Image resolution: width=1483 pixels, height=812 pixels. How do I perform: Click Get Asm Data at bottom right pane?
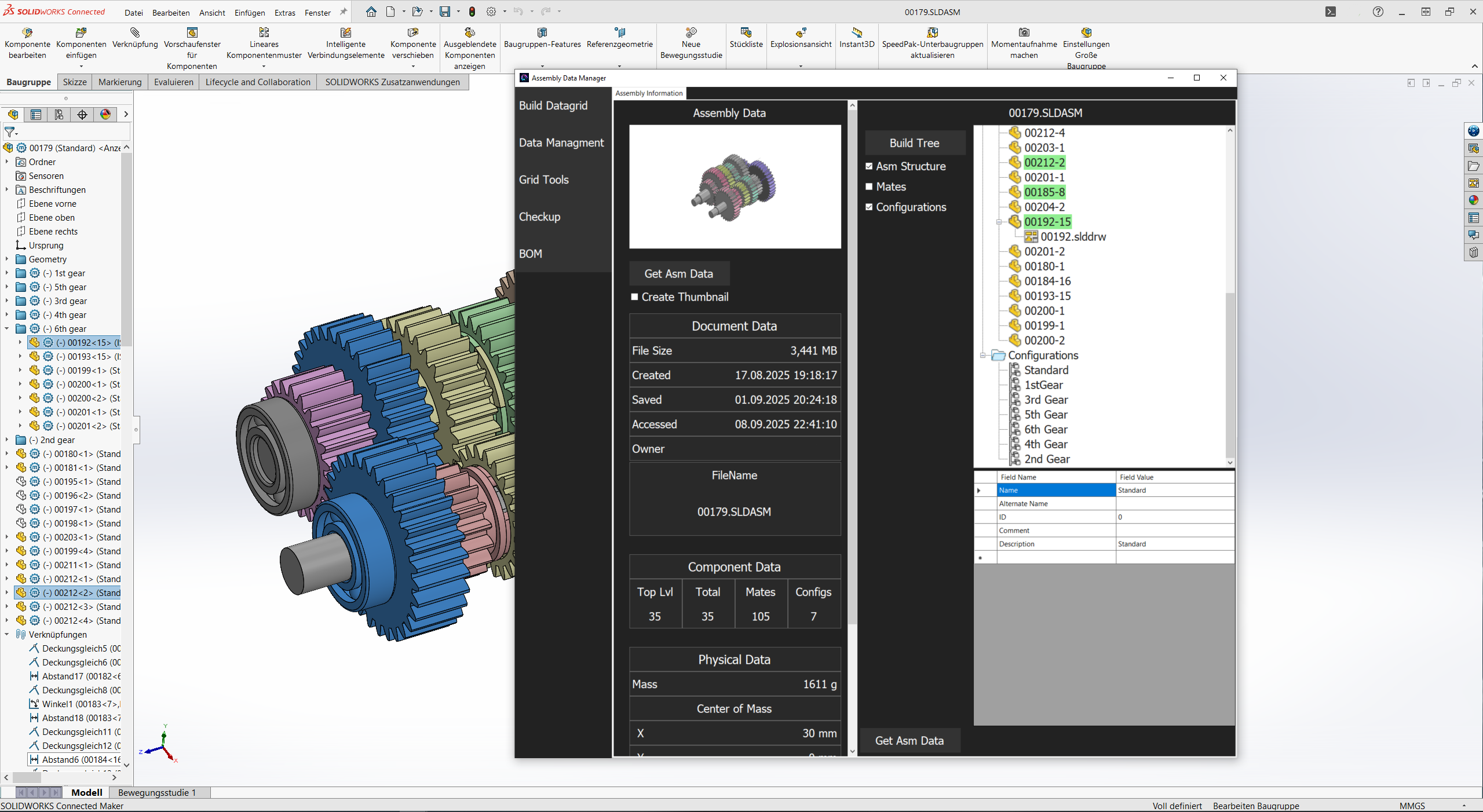click(909, 741)
